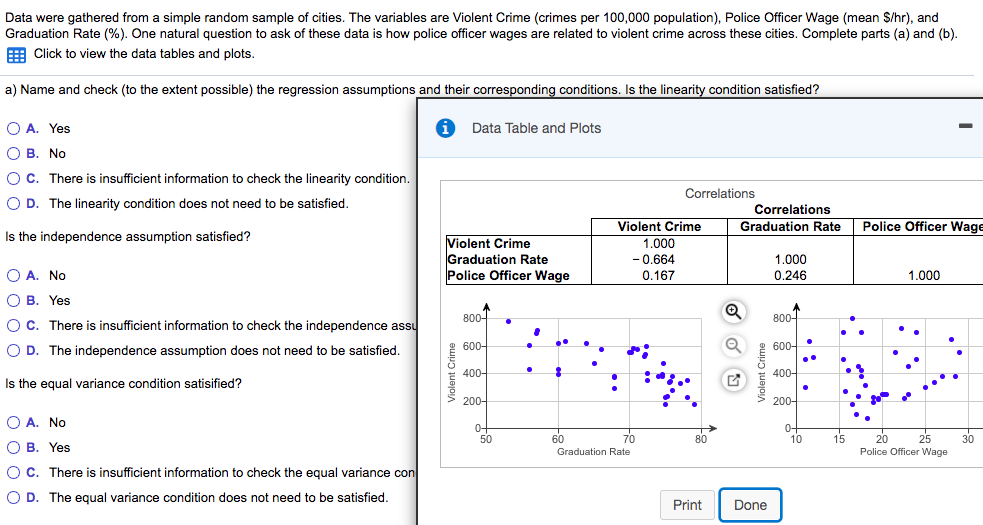
Task: Open the scatterplot in a new window
Action: [x=733, y=379]
